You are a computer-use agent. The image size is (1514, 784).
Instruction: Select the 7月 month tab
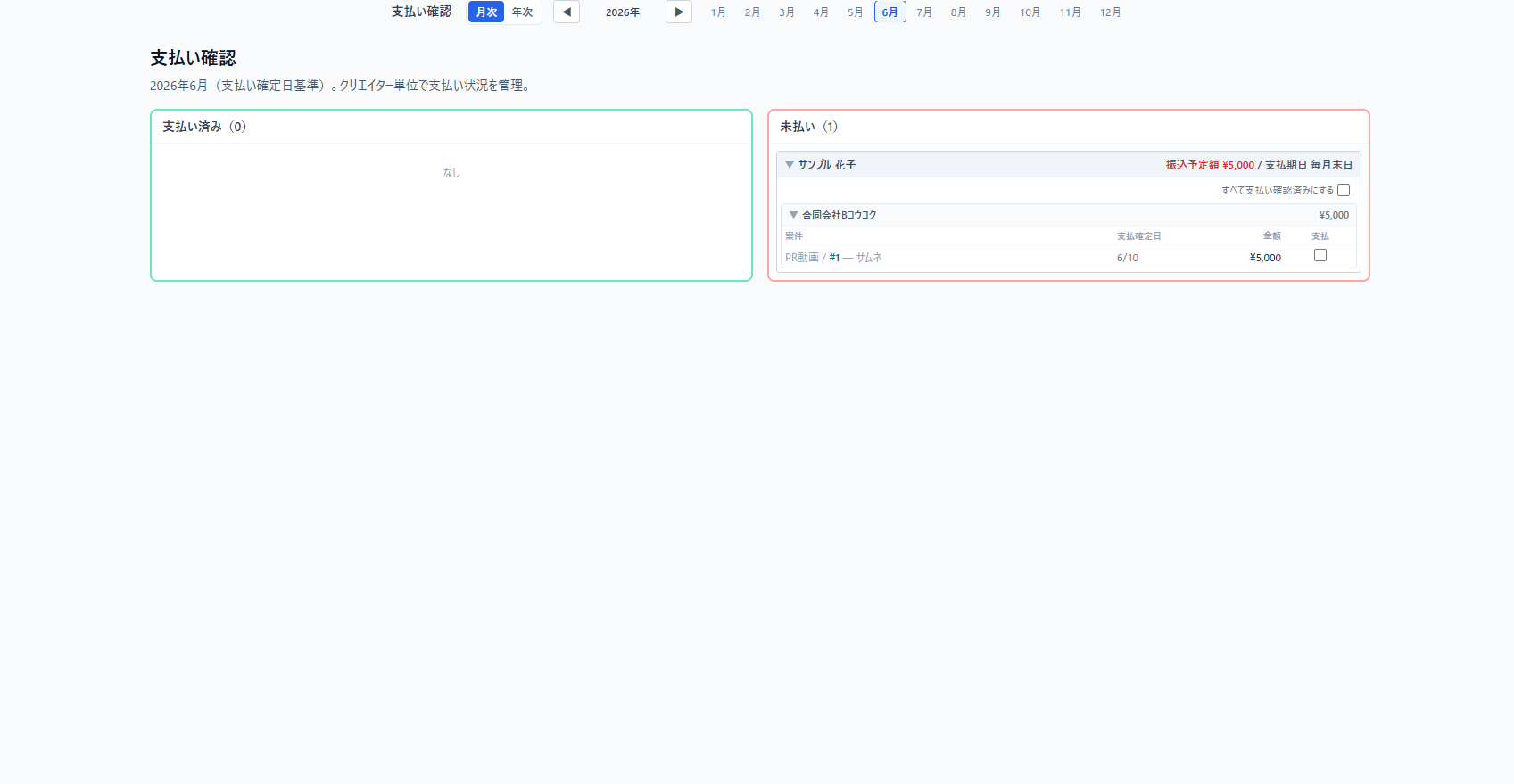tap(924, 12)
